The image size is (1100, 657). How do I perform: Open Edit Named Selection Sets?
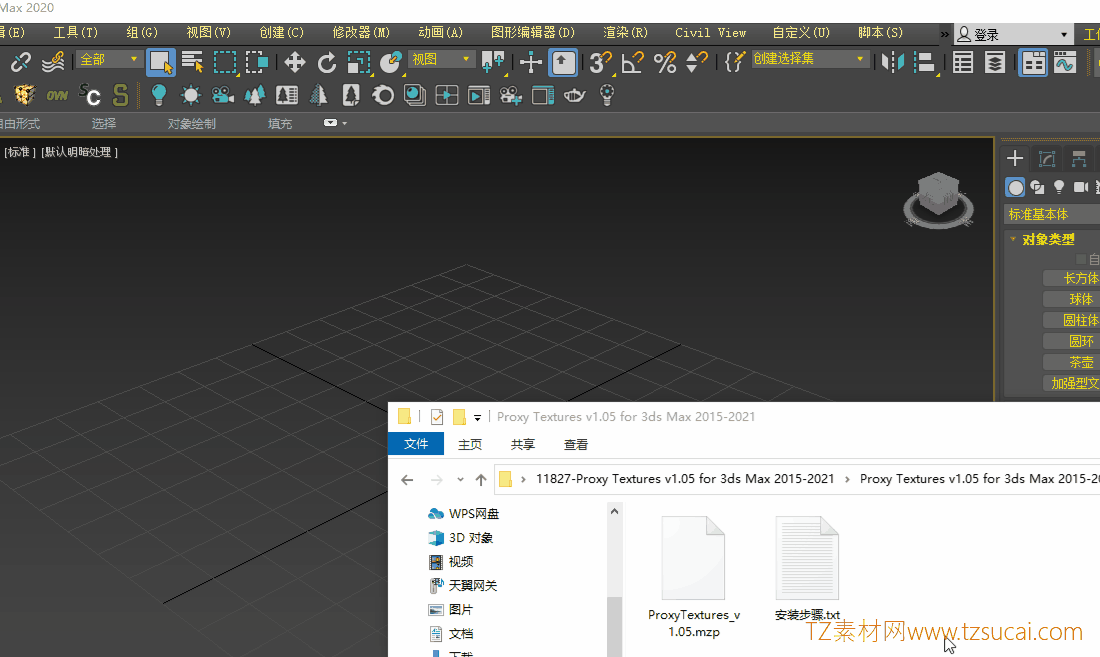tap(734, 62)
